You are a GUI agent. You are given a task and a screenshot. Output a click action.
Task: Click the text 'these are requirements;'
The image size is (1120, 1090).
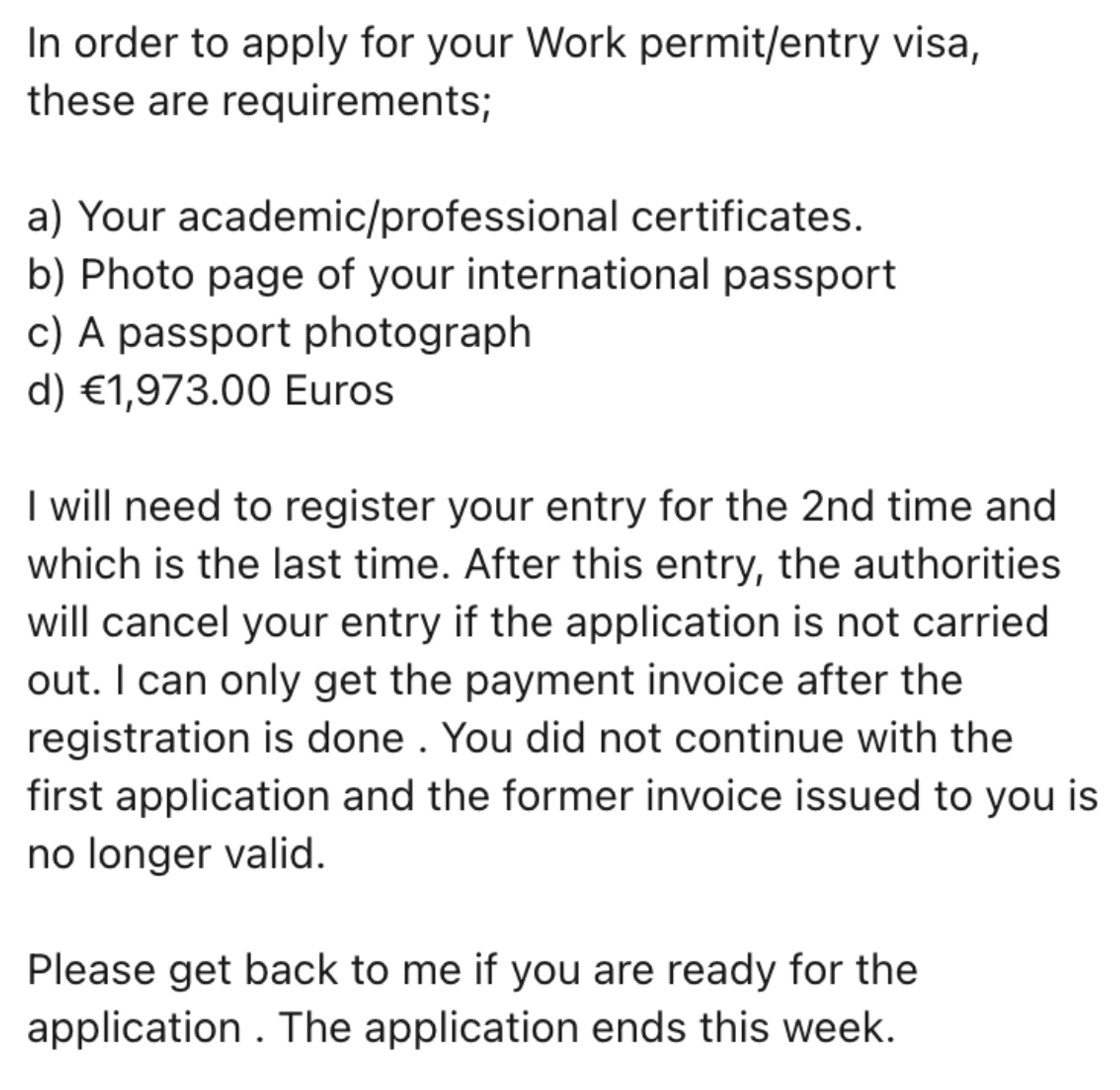(260, 101)
